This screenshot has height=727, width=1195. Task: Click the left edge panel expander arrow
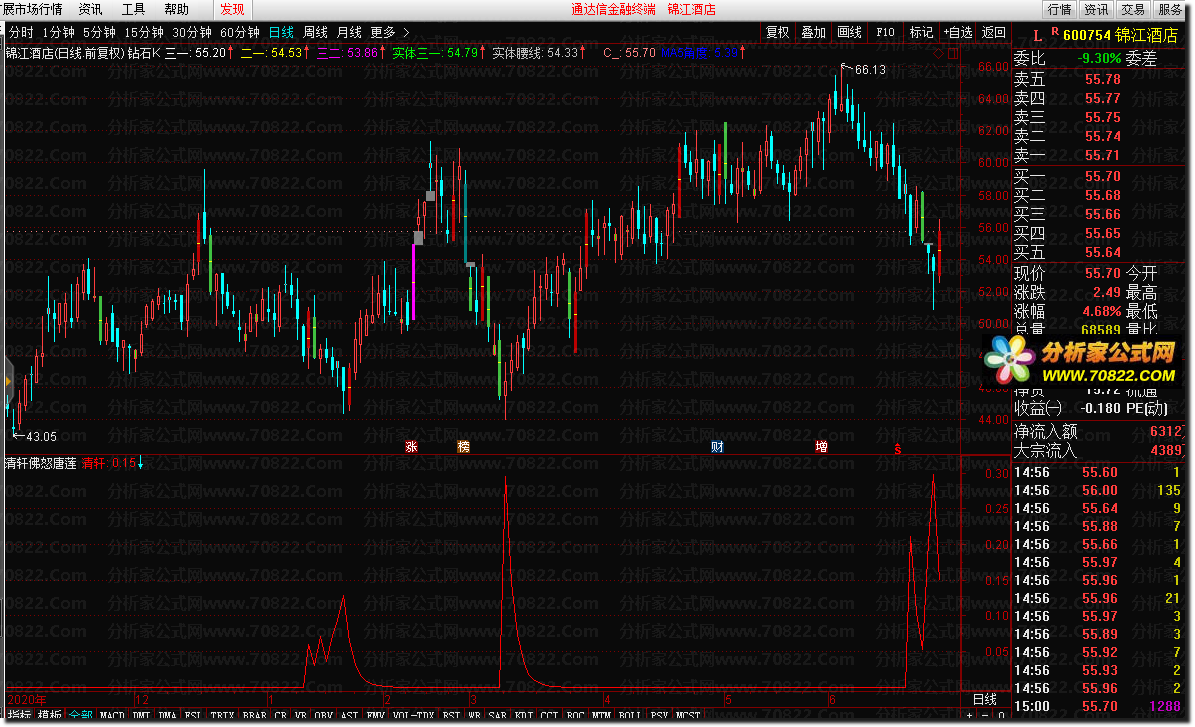coord(8,380)
